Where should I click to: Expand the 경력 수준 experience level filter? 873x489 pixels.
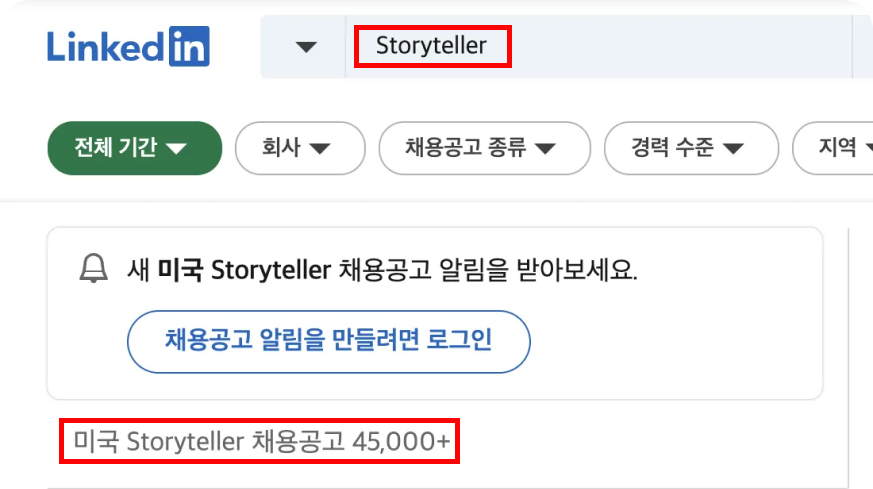(691, 148)
